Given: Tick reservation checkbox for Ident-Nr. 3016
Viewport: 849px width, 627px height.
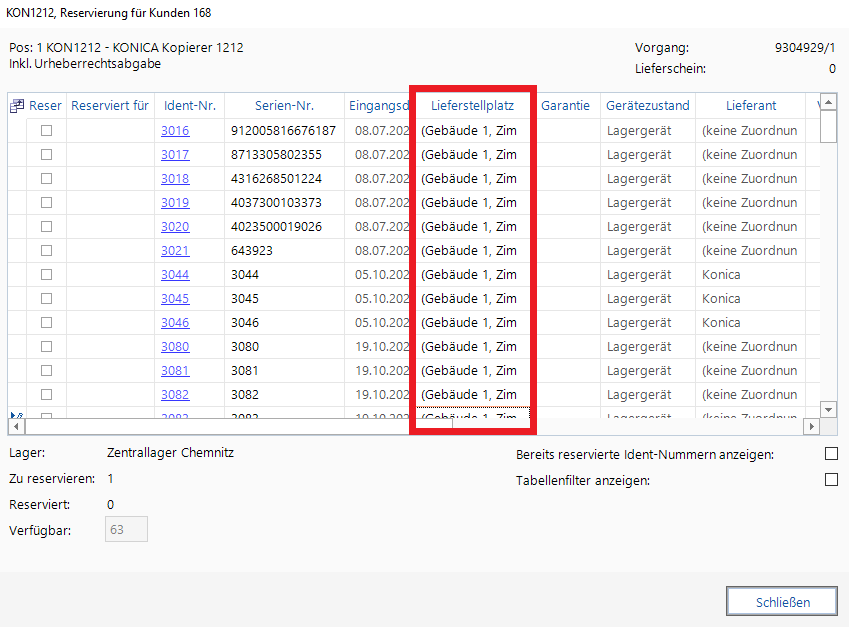Looking at the screenshot, I should point(46,131).
